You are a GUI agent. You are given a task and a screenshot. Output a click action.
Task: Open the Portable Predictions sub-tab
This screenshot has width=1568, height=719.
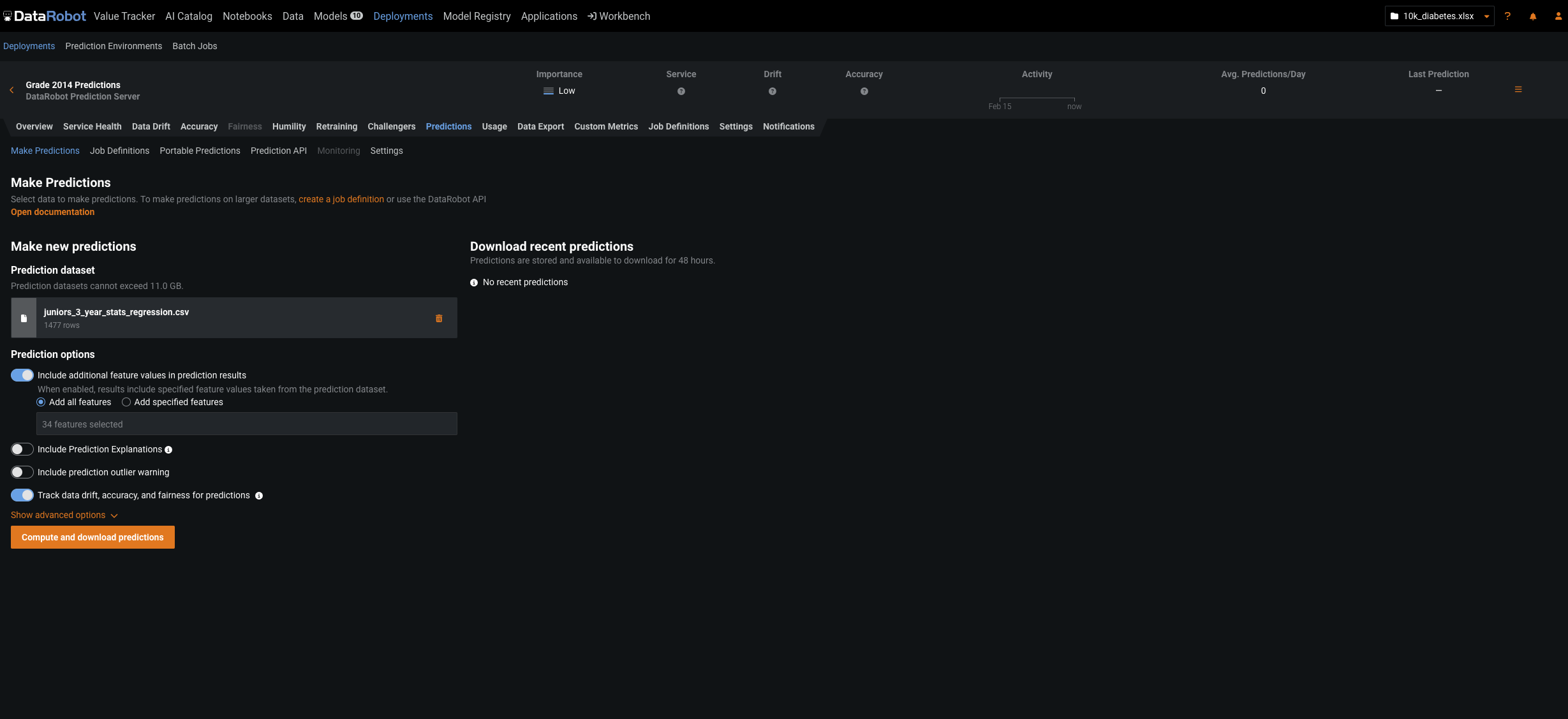coord(200,151)
